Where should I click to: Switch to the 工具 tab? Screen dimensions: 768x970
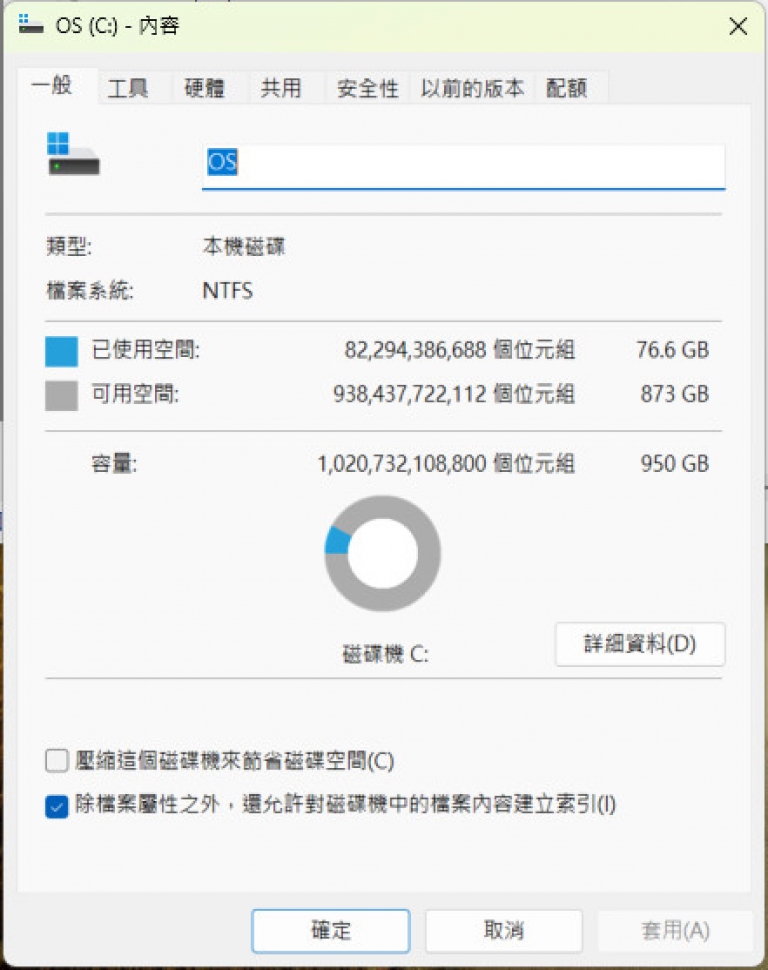[127, 88]
